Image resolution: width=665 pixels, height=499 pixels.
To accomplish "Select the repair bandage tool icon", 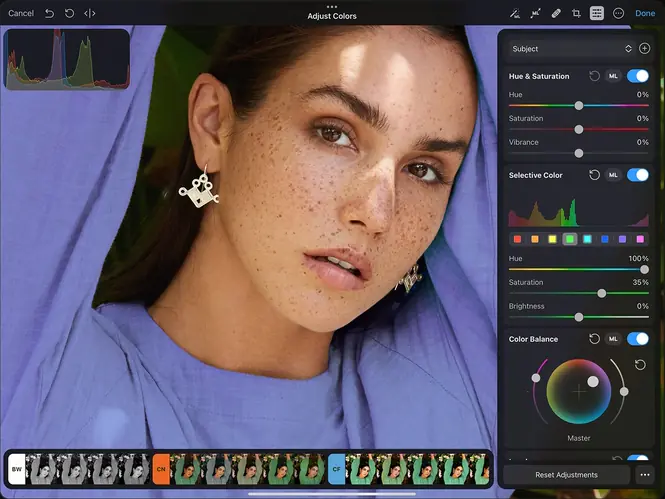I will pos(556,14).
